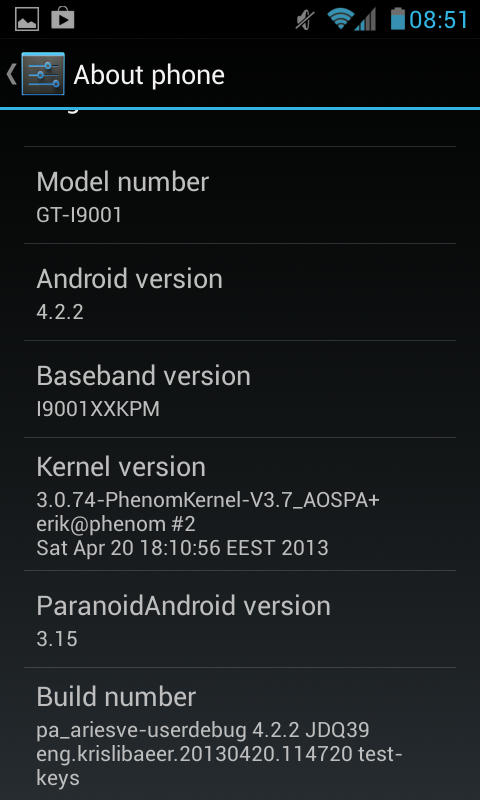Tap the back chevron beside Settings icon
Viewport: 480px width, 800px height.
pyautogui.click(x=11, y=74)
